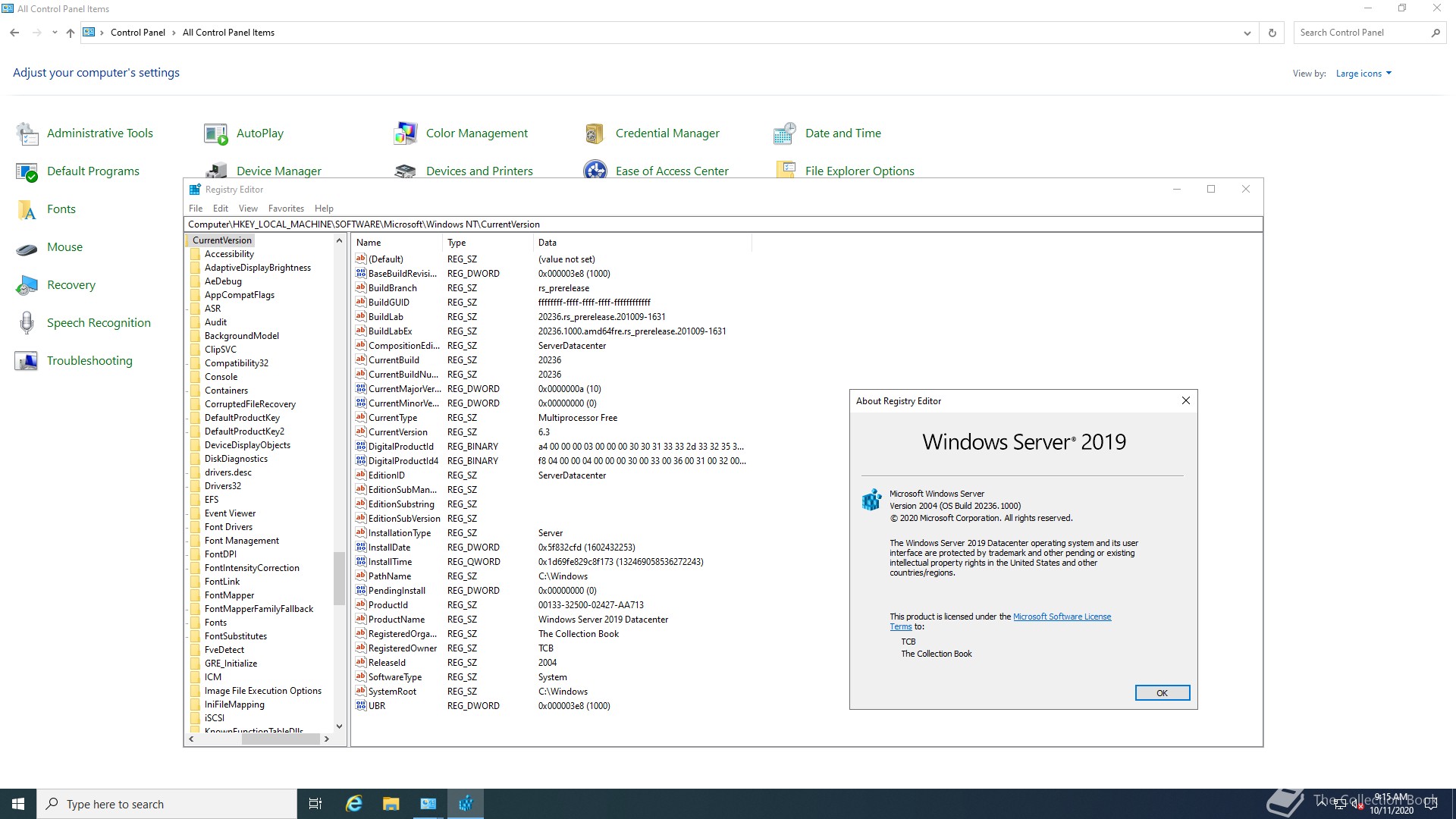Viewport: 1456px width, 819px height.
Task: Open Administrative Tools icon in Control Panel
Action: tap(27, 133)
